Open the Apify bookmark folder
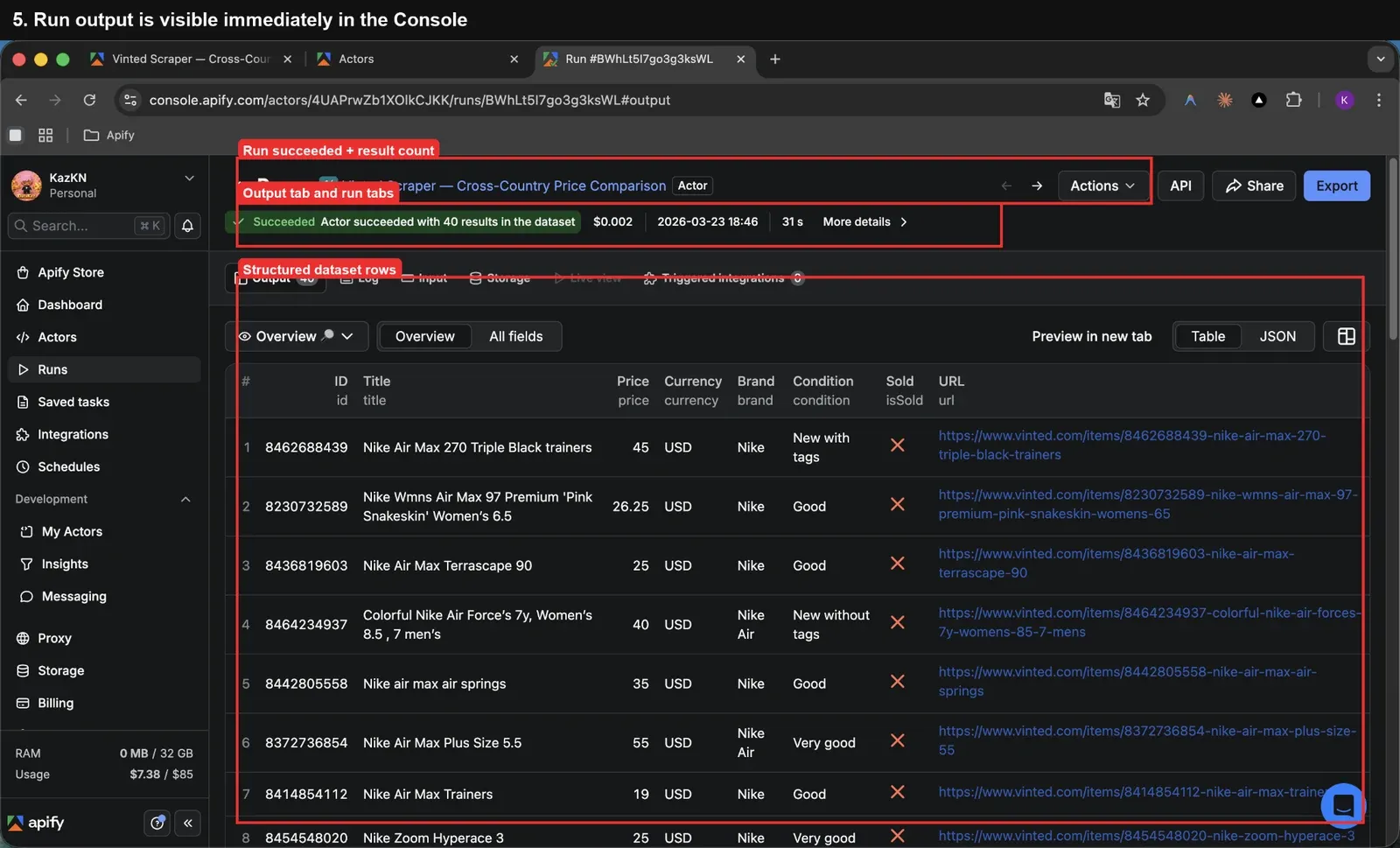The width and height of the screenshot is (1400, 848). point(108,135)
